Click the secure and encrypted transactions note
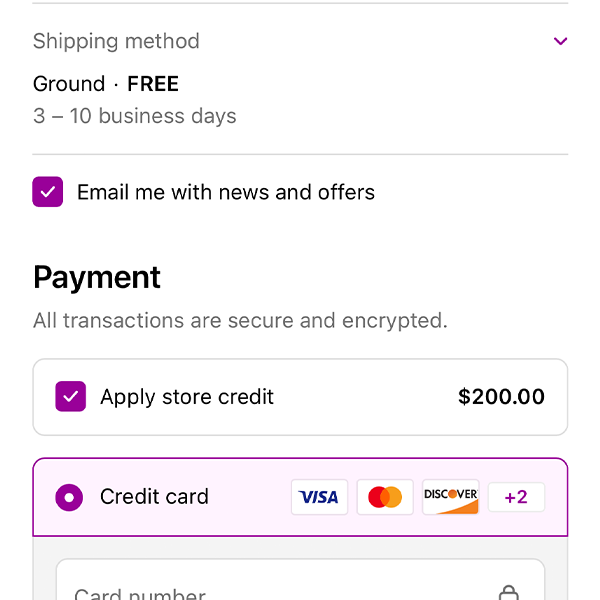This screenshot has width=600, height=600. [240, 321]
